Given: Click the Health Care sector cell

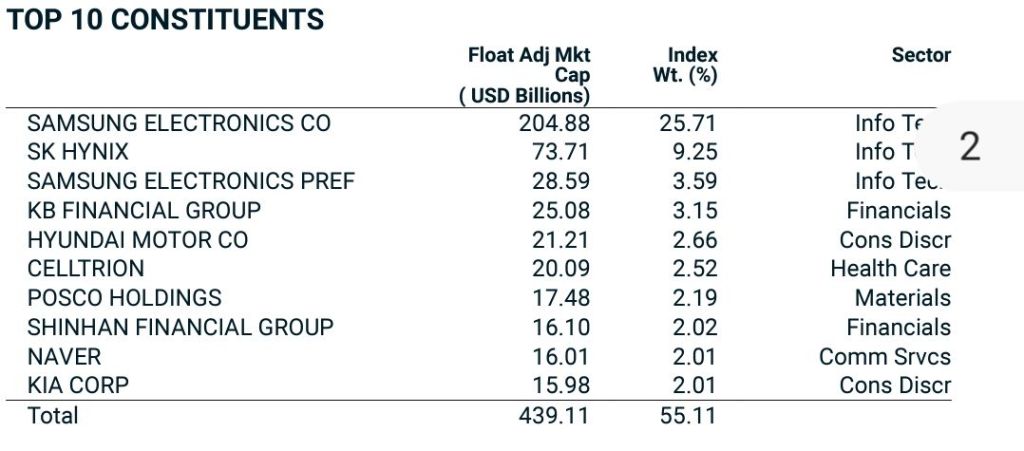Looking at the screenshot, I should click(890, 269).
